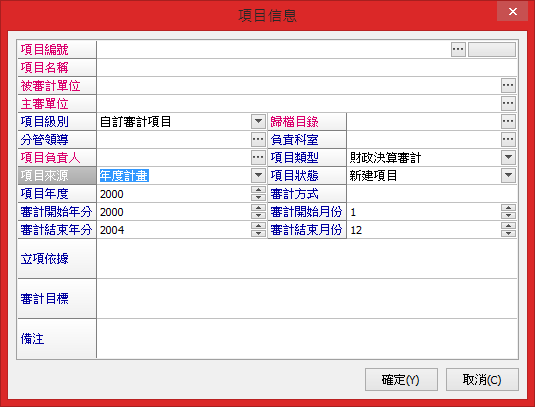Expand the 項目級別 dropdown

(258, 121)
